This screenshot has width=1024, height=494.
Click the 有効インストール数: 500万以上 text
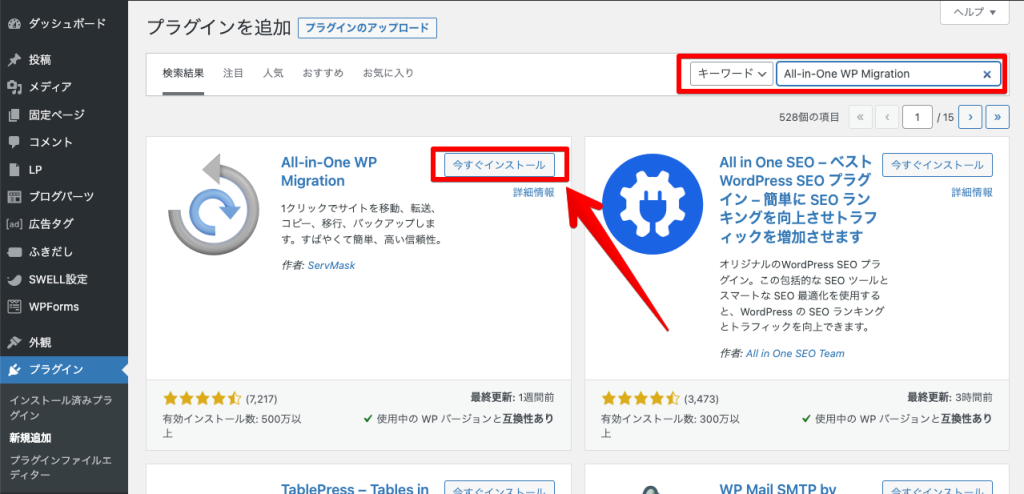click(232, 425)
